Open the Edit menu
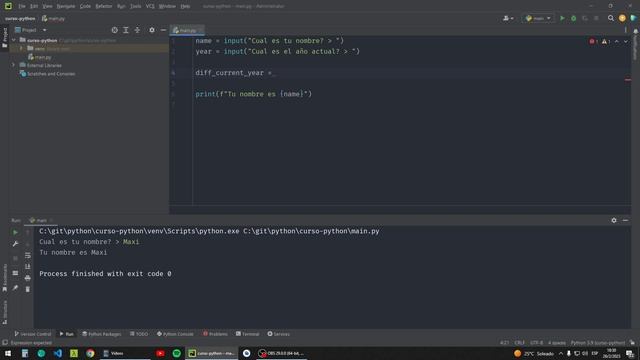This screenshot has width=640, height=360. pyautogui.click(x=34, y=6)
